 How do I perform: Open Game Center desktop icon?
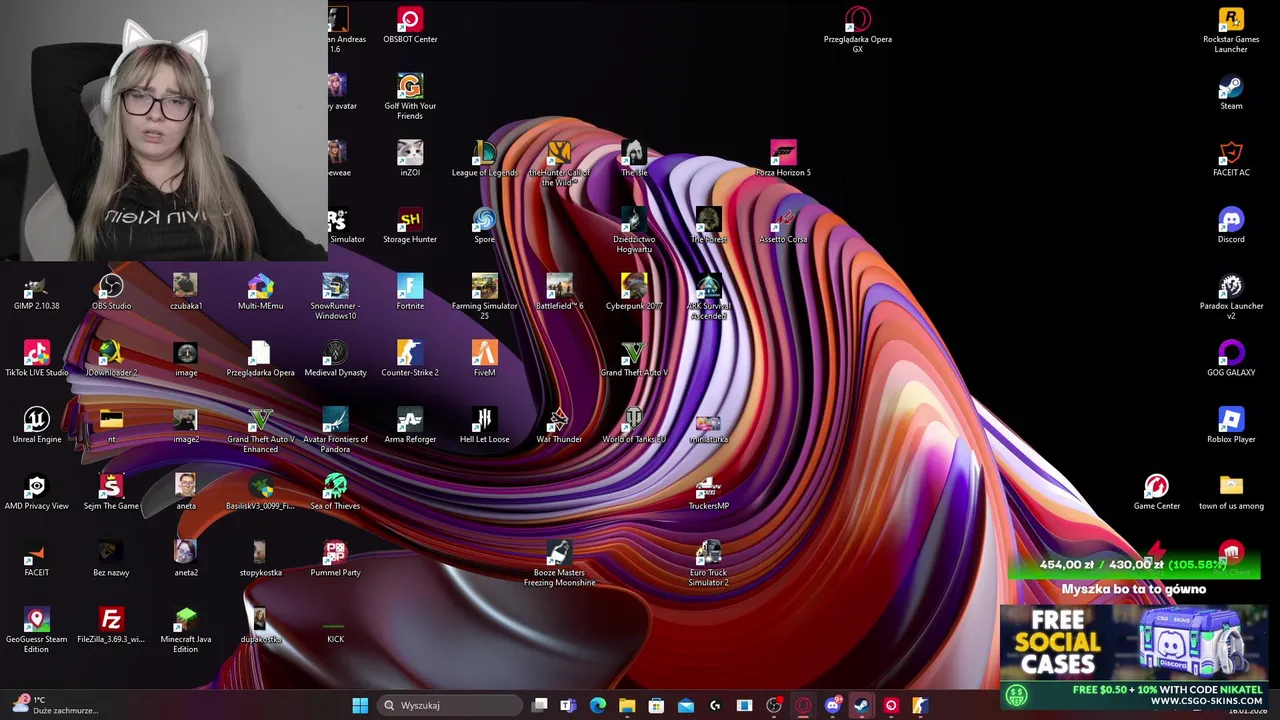[1157, 493]
